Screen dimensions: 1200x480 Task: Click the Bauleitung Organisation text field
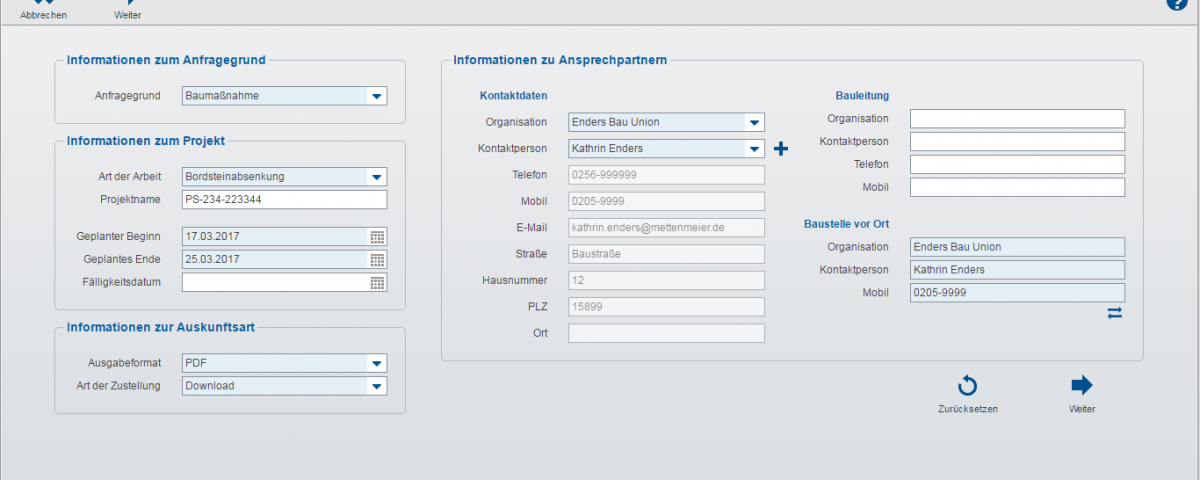coord(1017,119)
